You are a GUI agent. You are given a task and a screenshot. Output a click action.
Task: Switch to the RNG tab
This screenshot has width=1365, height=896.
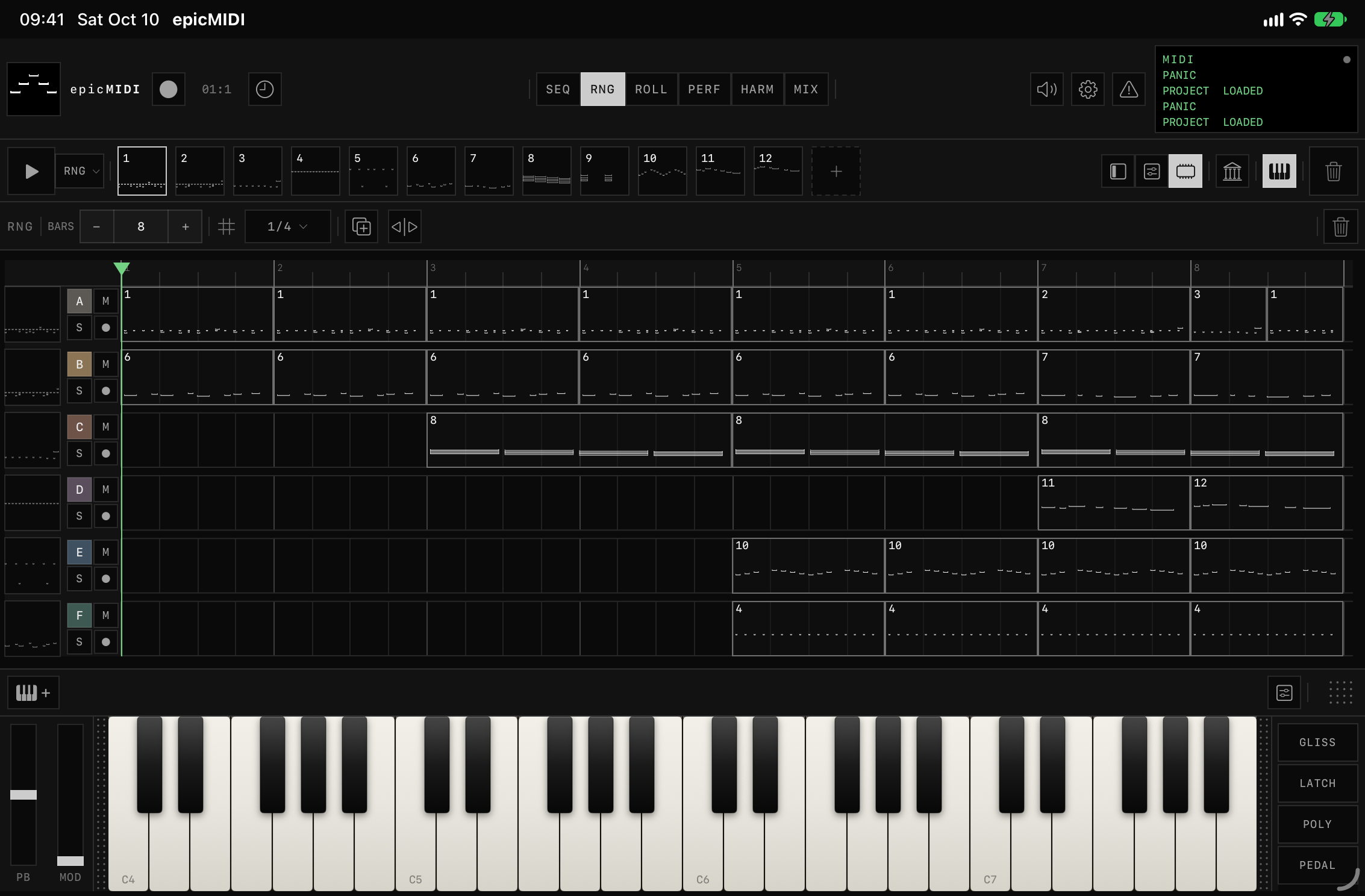602,89
